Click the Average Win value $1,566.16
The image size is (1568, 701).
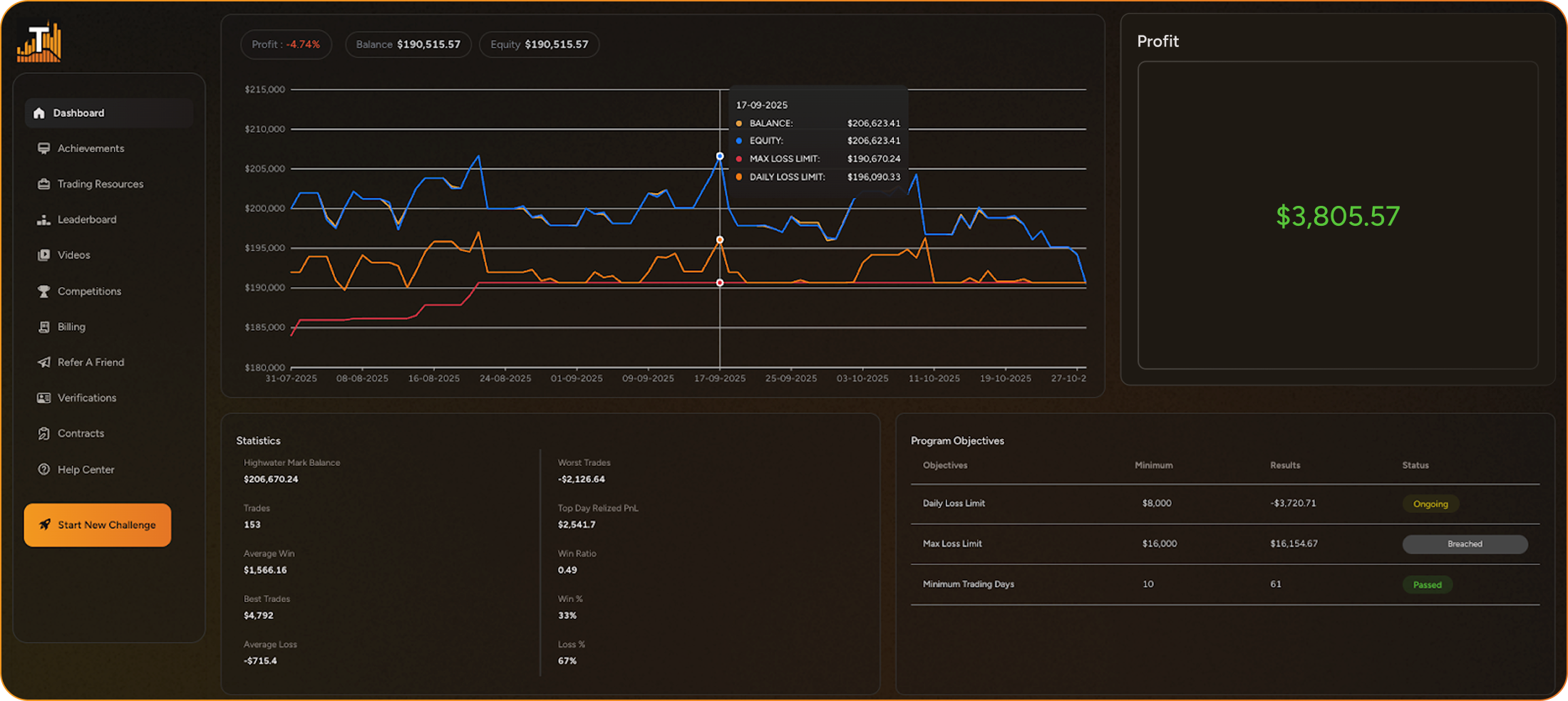[265, 571]
